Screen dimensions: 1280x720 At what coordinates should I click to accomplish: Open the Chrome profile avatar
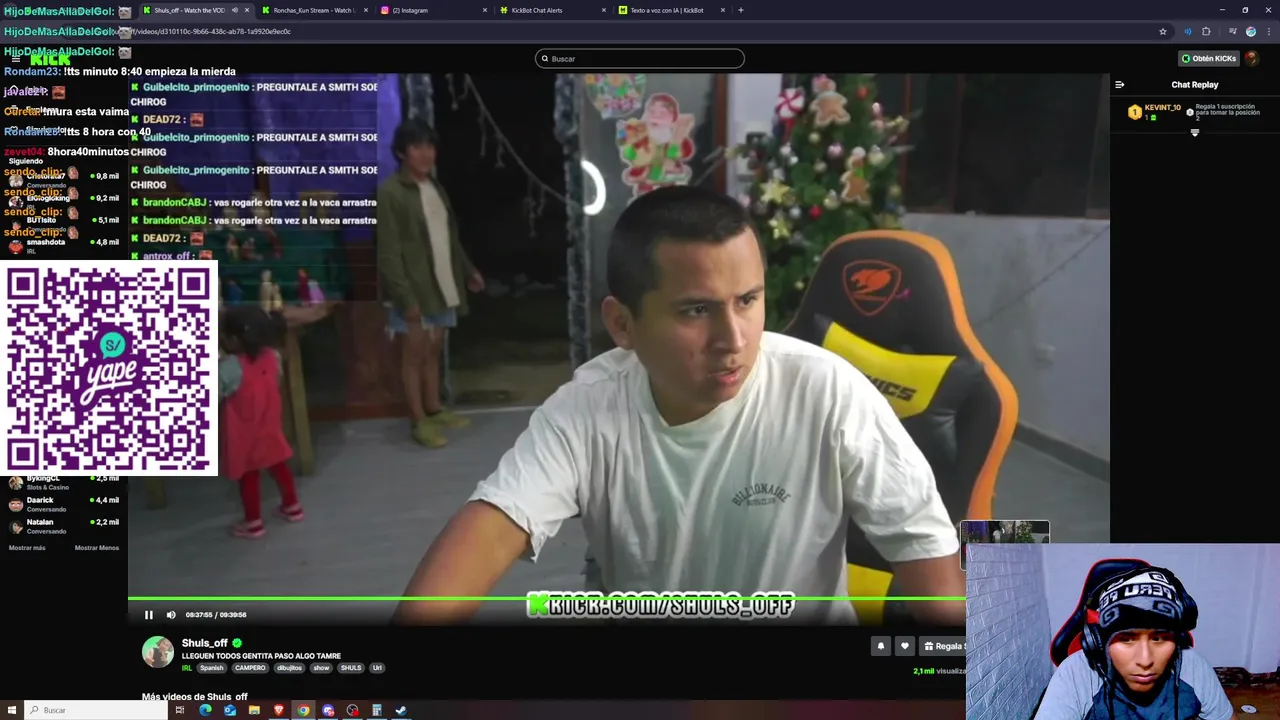pyautogui.click(x=1250, y=31)
